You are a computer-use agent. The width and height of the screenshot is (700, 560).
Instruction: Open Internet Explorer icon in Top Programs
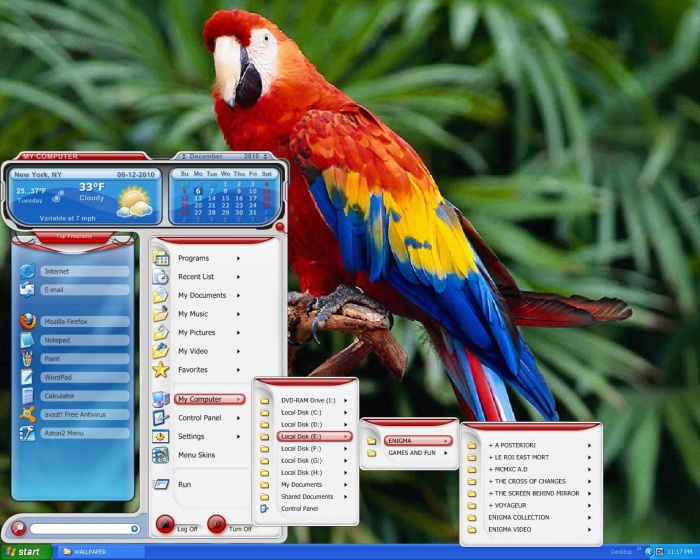(27, 271)
